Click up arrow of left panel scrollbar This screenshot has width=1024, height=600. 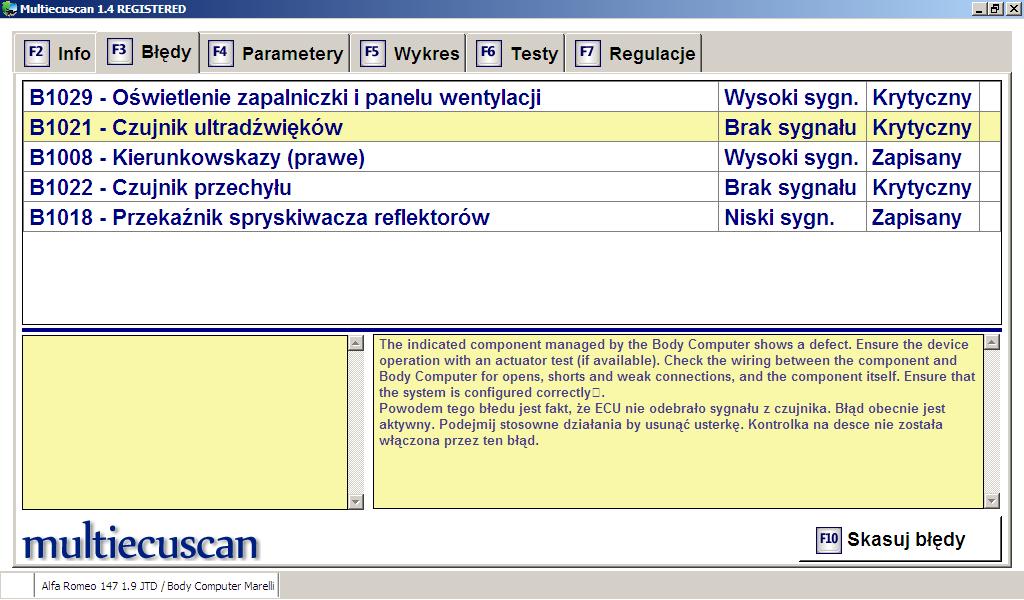tap(356, 343)
